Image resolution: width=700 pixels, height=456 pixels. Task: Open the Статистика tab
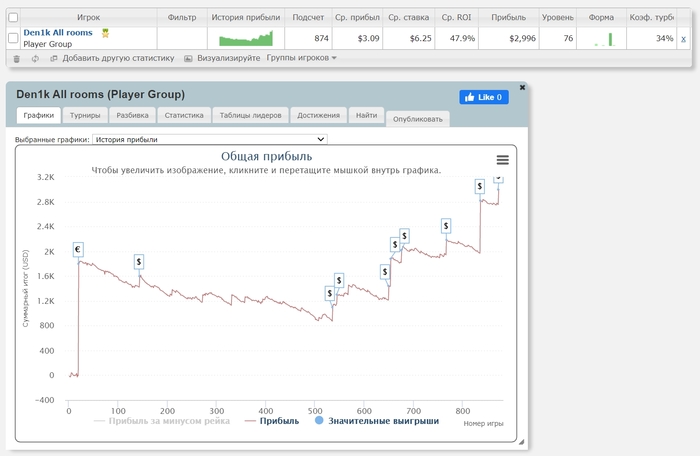(184, 115)
